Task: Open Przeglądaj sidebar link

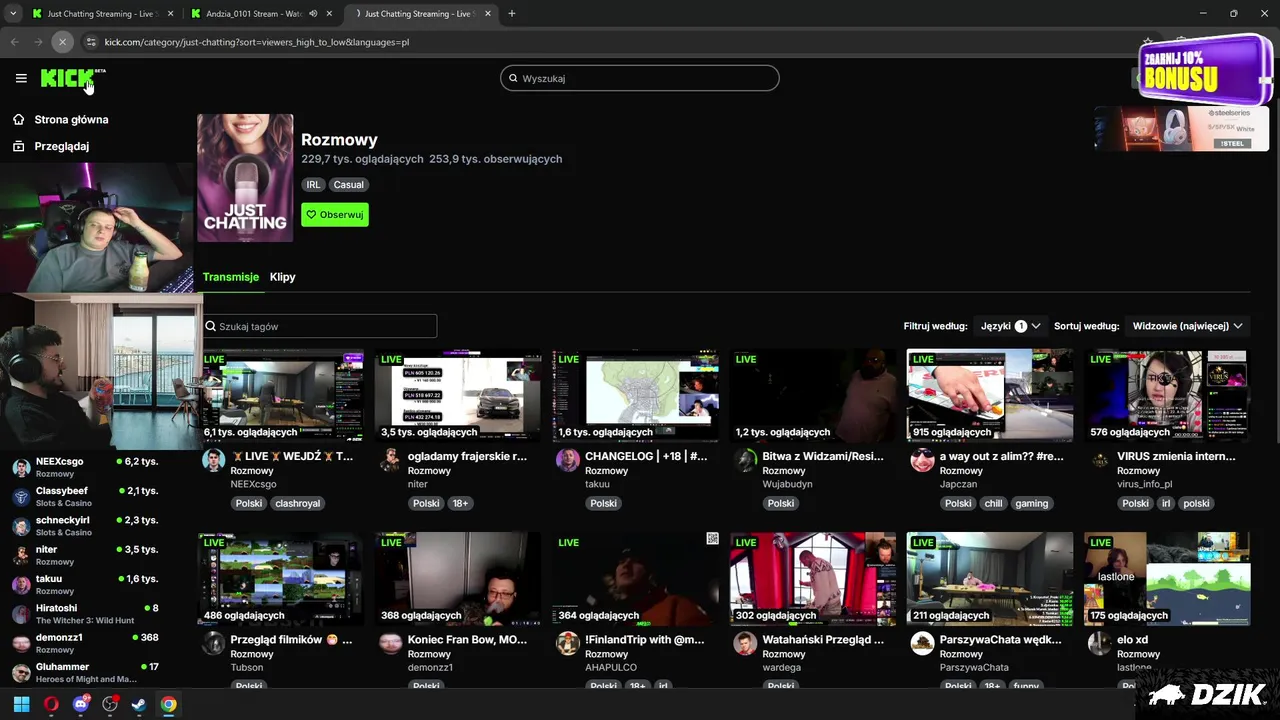Action: (x=61, y=146)
